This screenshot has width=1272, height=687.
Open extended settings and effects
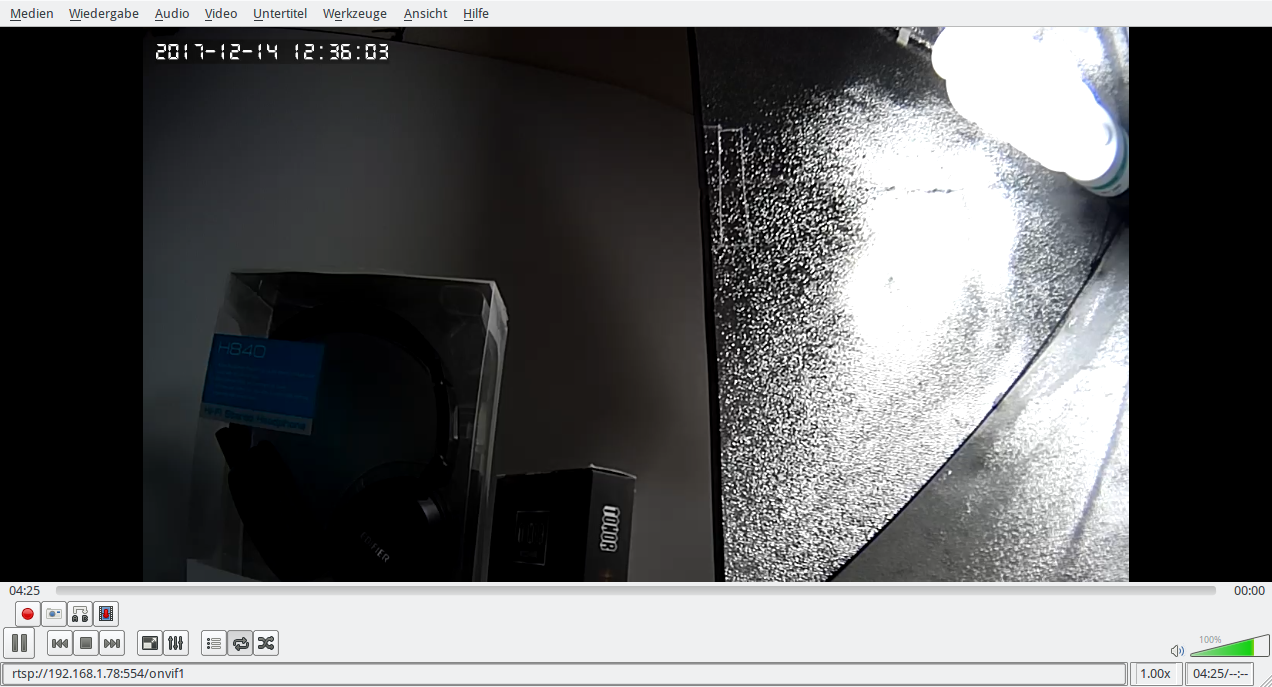(x=175, y=643)
